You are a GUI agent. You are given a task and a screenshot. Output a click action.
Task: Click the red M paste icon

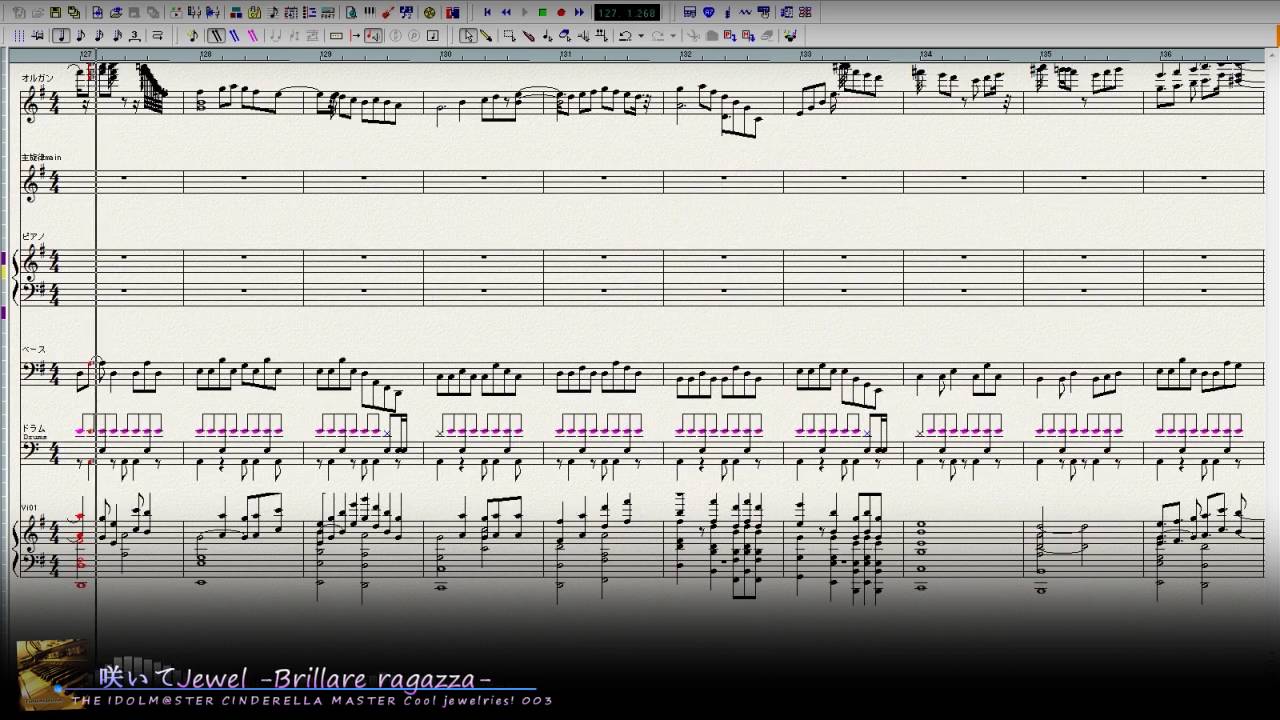[x=749, y=36]
